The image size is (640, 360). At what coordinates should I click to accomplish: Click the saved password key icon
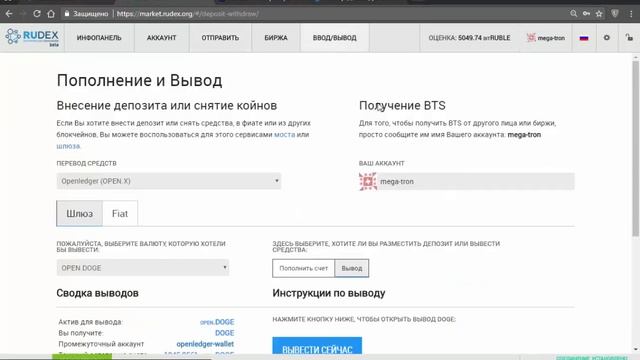pos(586,13)
